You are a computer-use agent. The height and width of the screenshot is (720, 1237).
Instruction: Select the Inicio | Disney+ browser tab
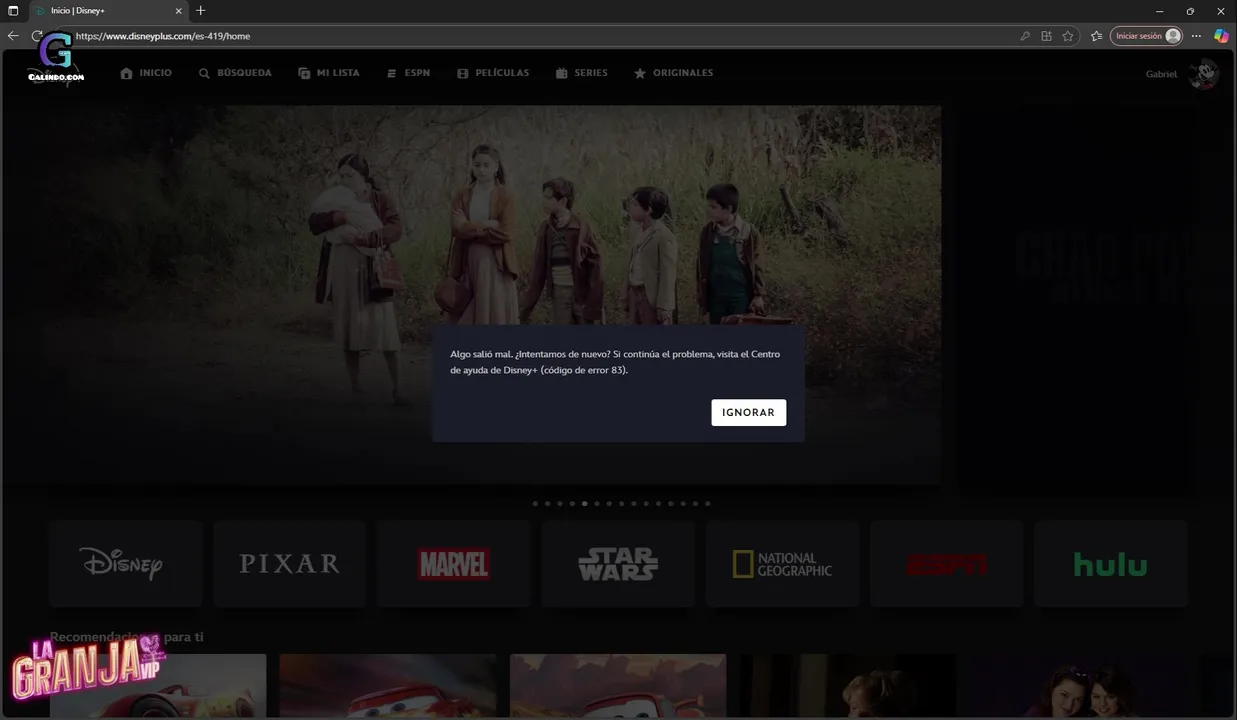108,11
